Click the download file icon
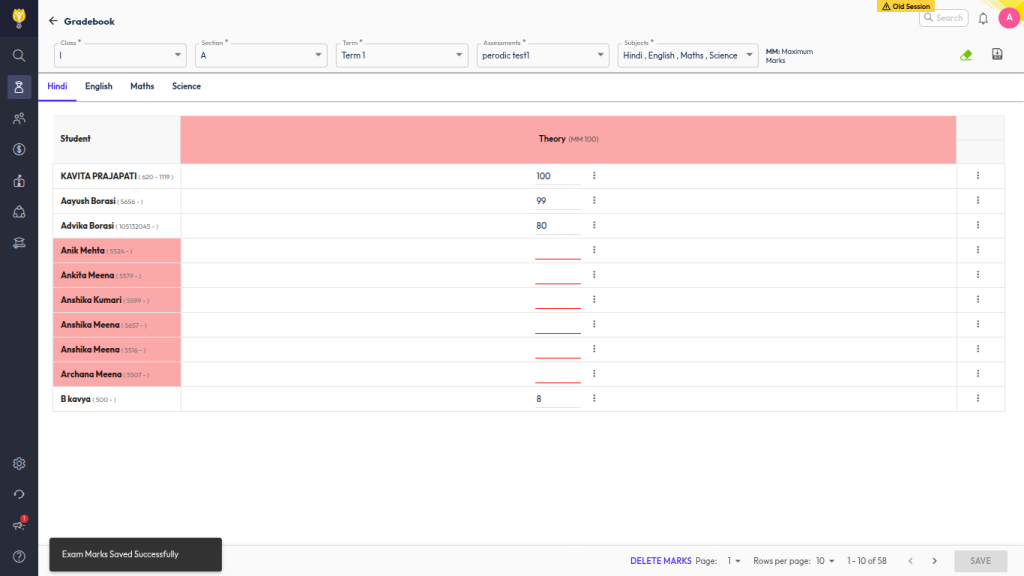The width and height of the screenshot is (1024, 576). [x=997, y=55]
